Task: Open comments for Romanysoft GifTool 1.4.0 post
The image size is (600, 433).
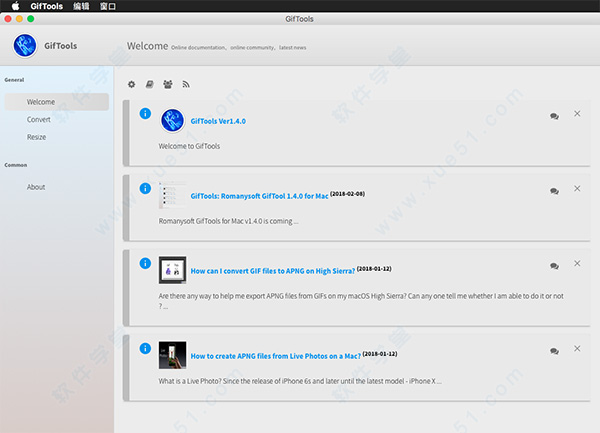Action: pos(554,191)
